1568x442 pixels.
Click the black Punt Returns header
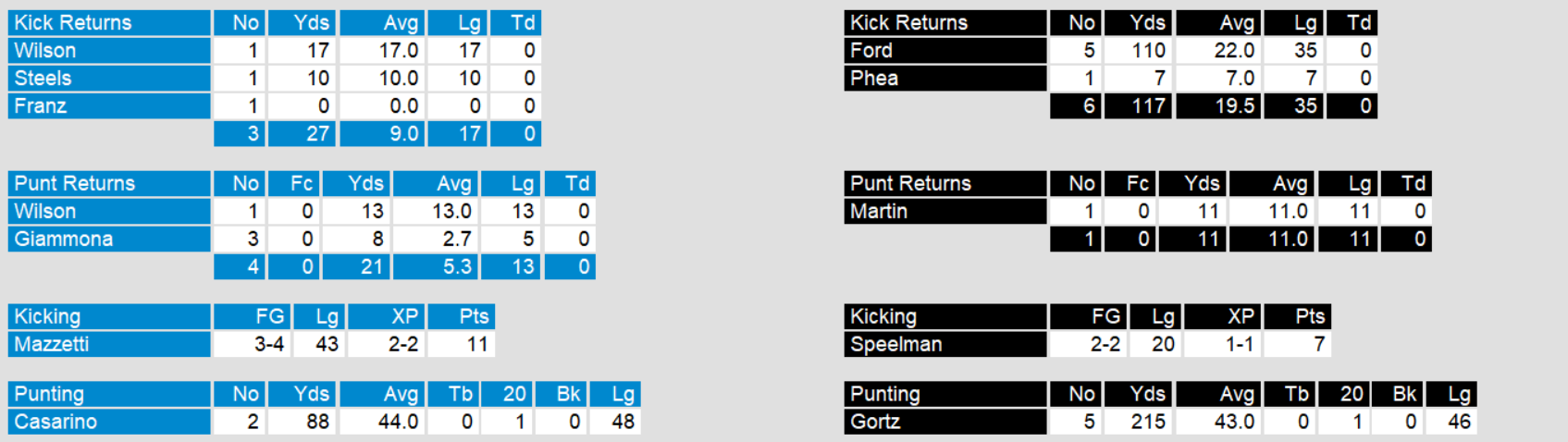coord(945,183)
